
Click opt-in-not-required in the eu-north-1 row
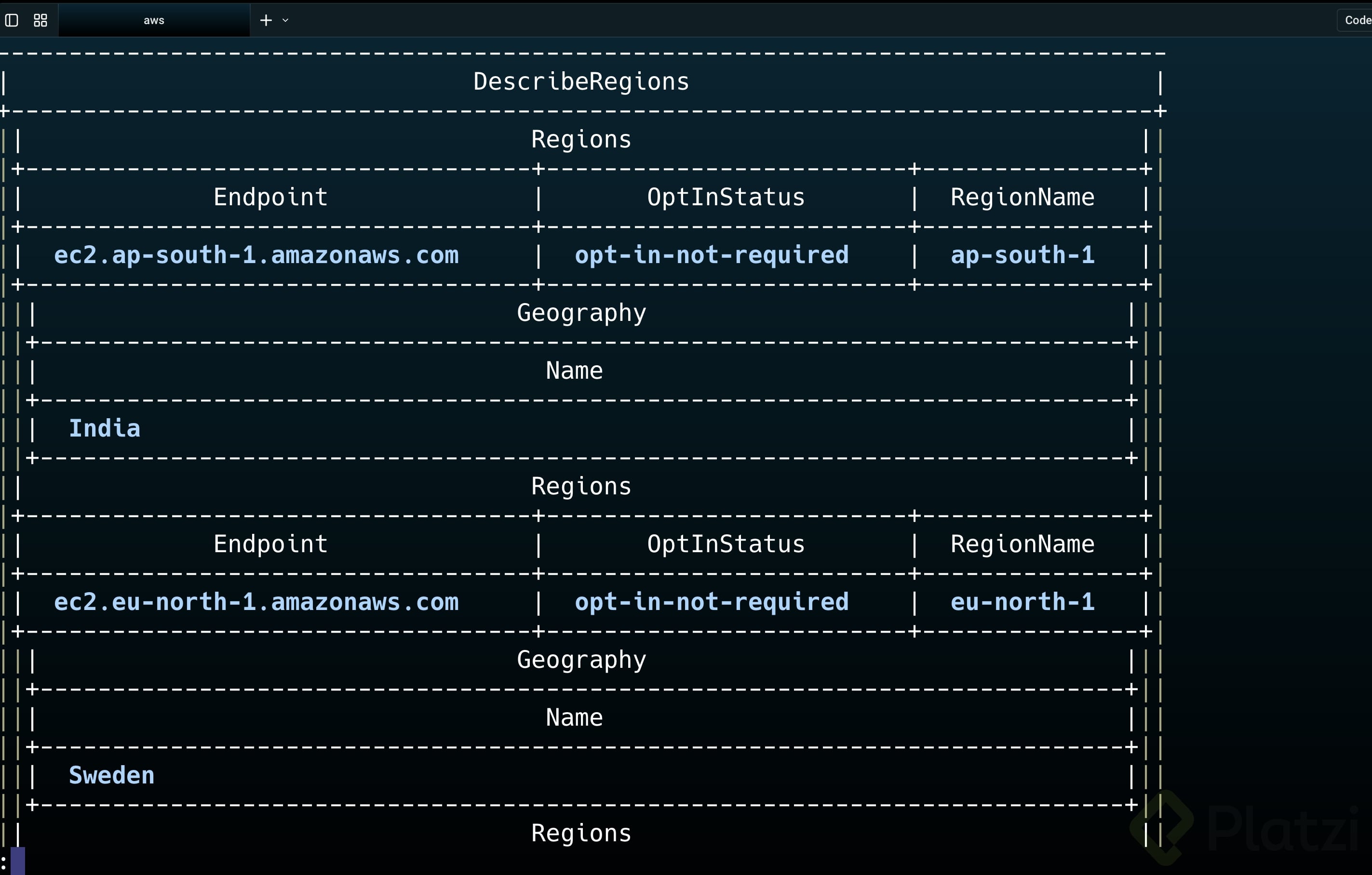[x=711, y=602]
